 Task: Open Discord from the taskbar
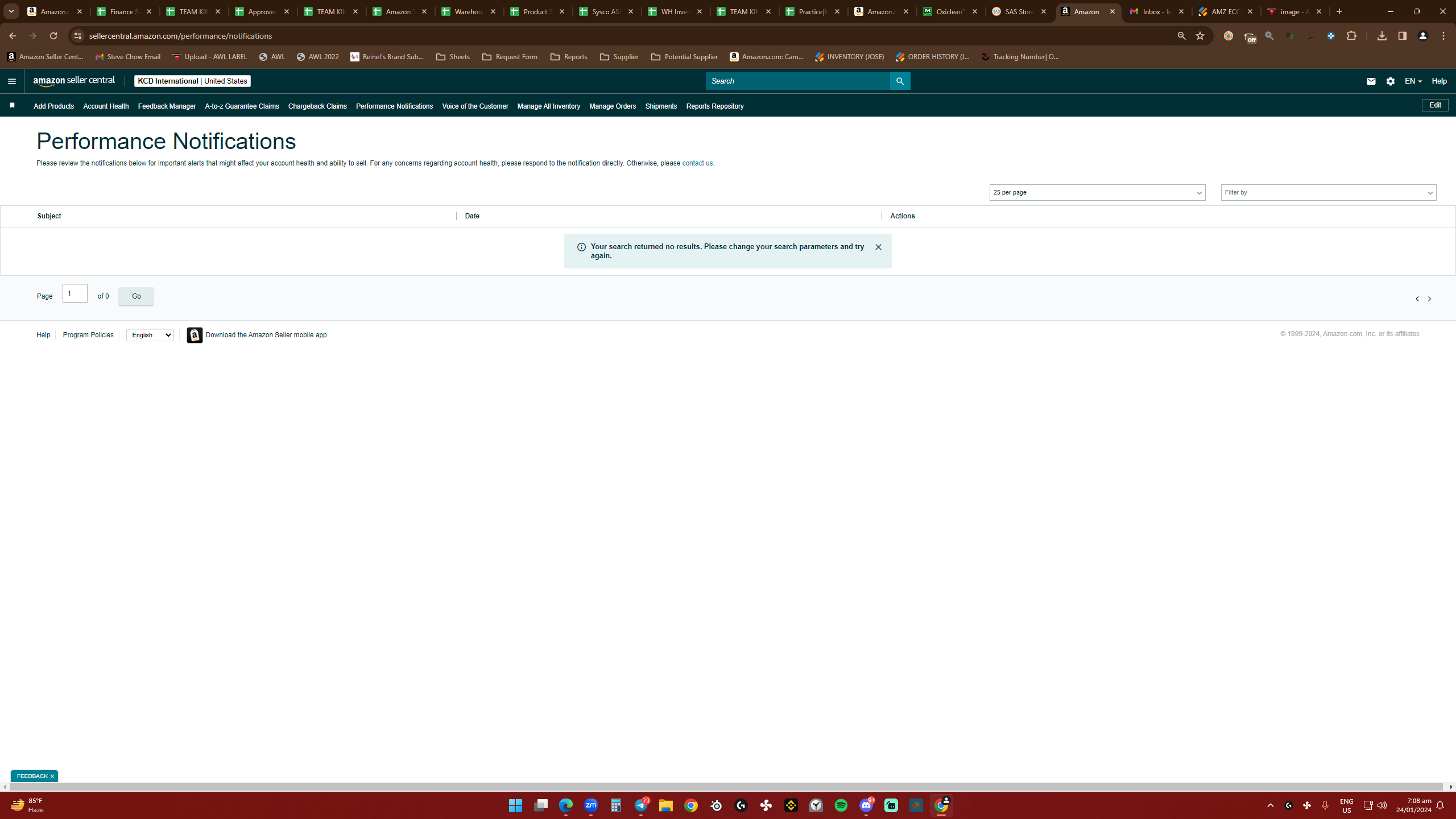point(866,805)
